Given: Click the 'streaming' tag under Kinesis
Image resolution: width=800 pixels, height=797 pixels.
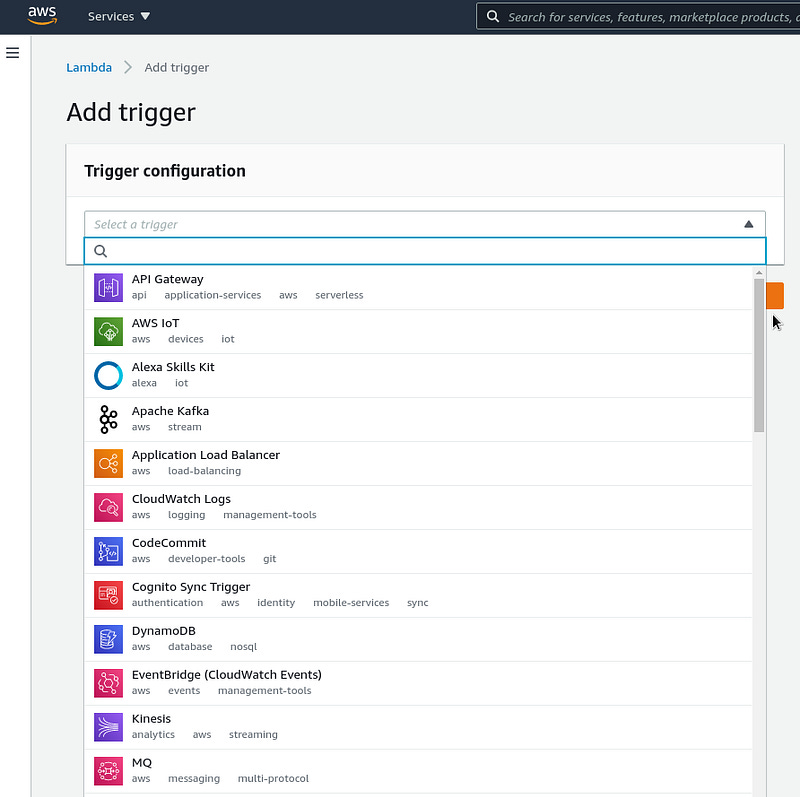Looking at the screenshot, I should pyautogui.click(x=253, y=734).
